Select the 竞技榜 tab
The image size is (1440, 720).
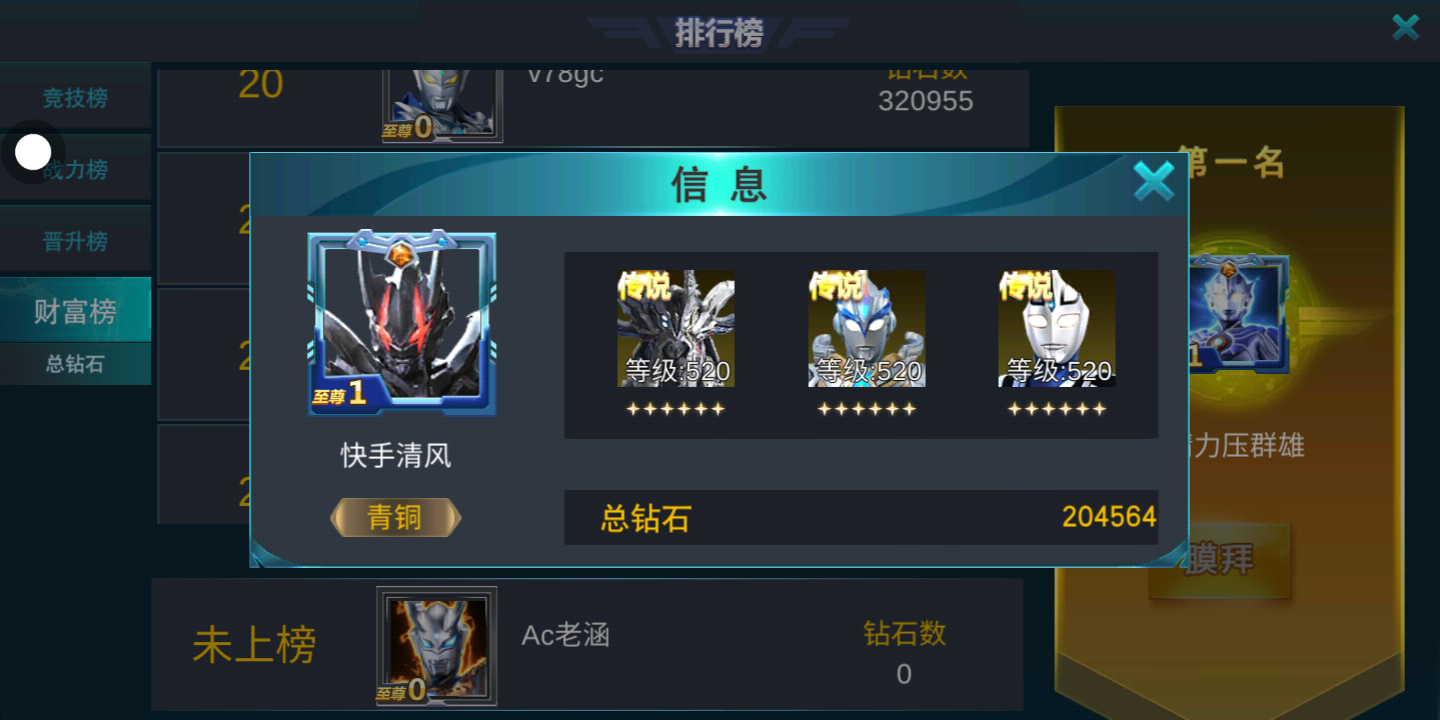pos(75,97)
